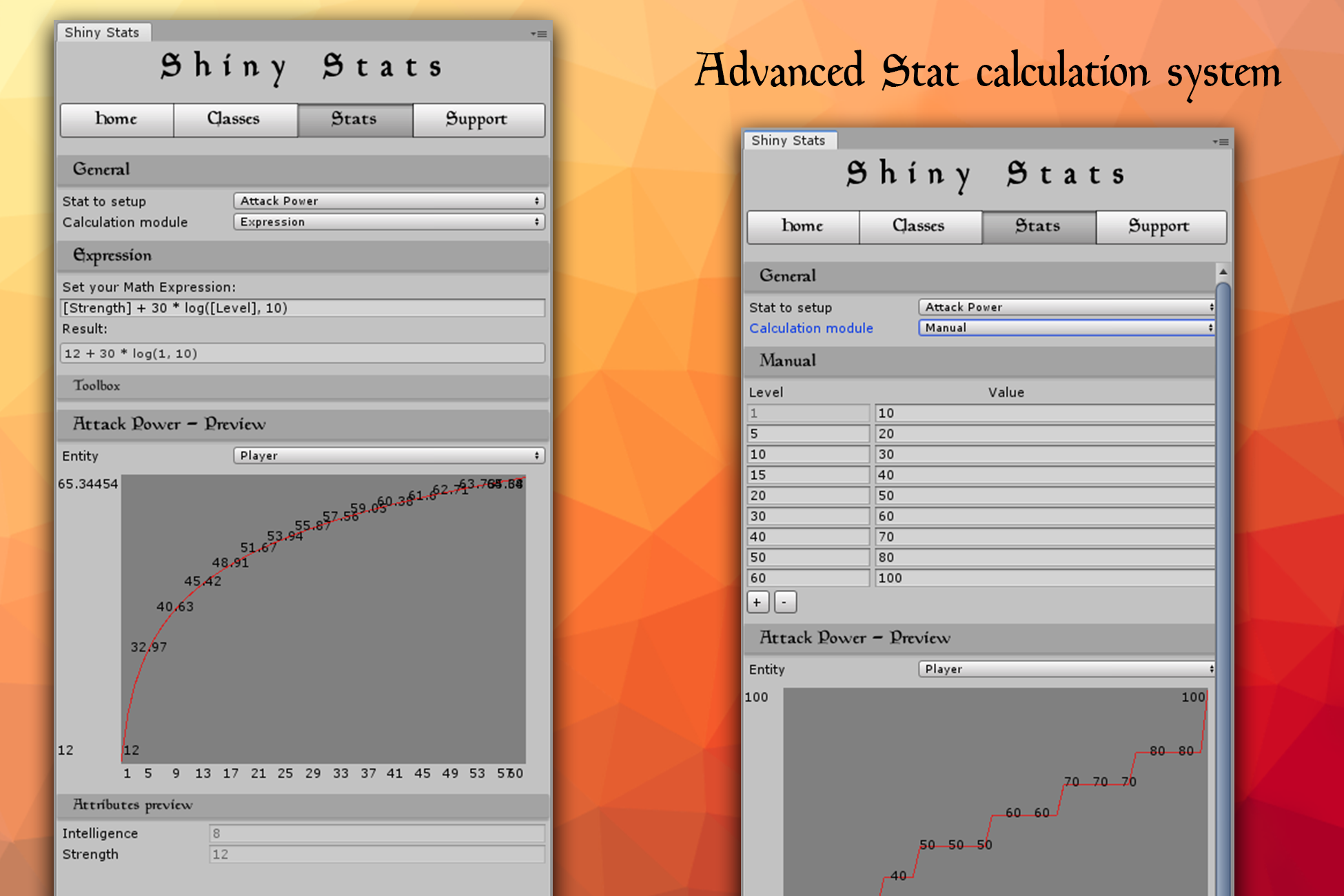The height and width of the screenshot is (896, 1344).
Task: Open Stat to setup dropdown in left panel
Action: (389, 201)
